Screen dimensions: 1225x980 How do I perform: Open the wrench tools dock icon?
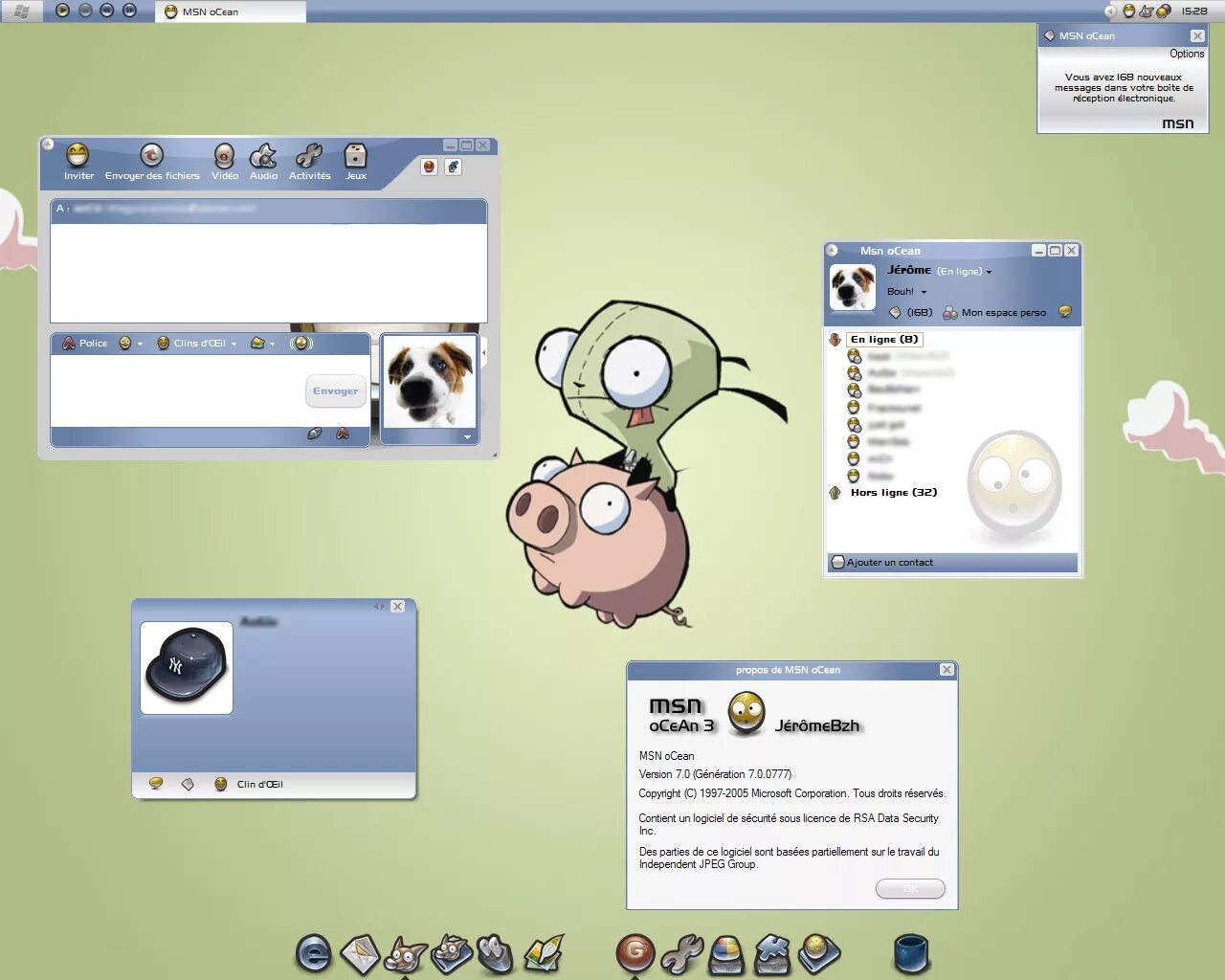(x=681, y=953)
